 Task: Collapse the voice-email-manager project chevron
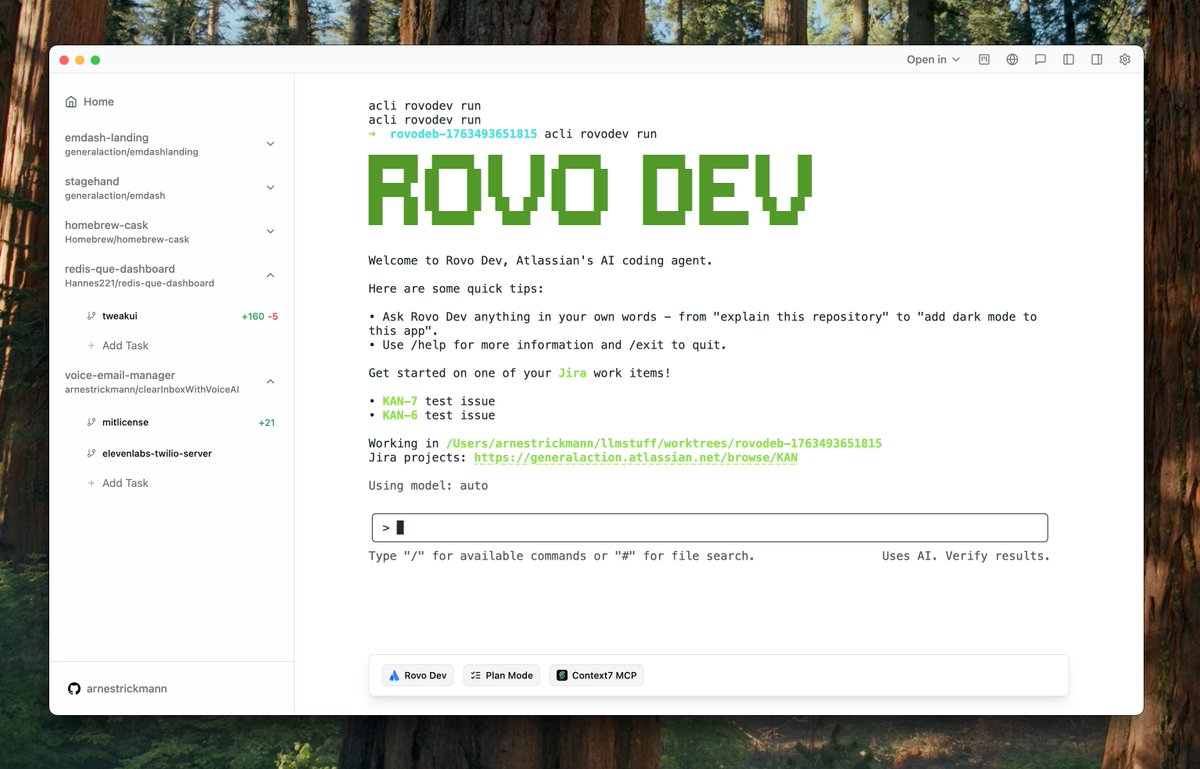tap(270, 382)
